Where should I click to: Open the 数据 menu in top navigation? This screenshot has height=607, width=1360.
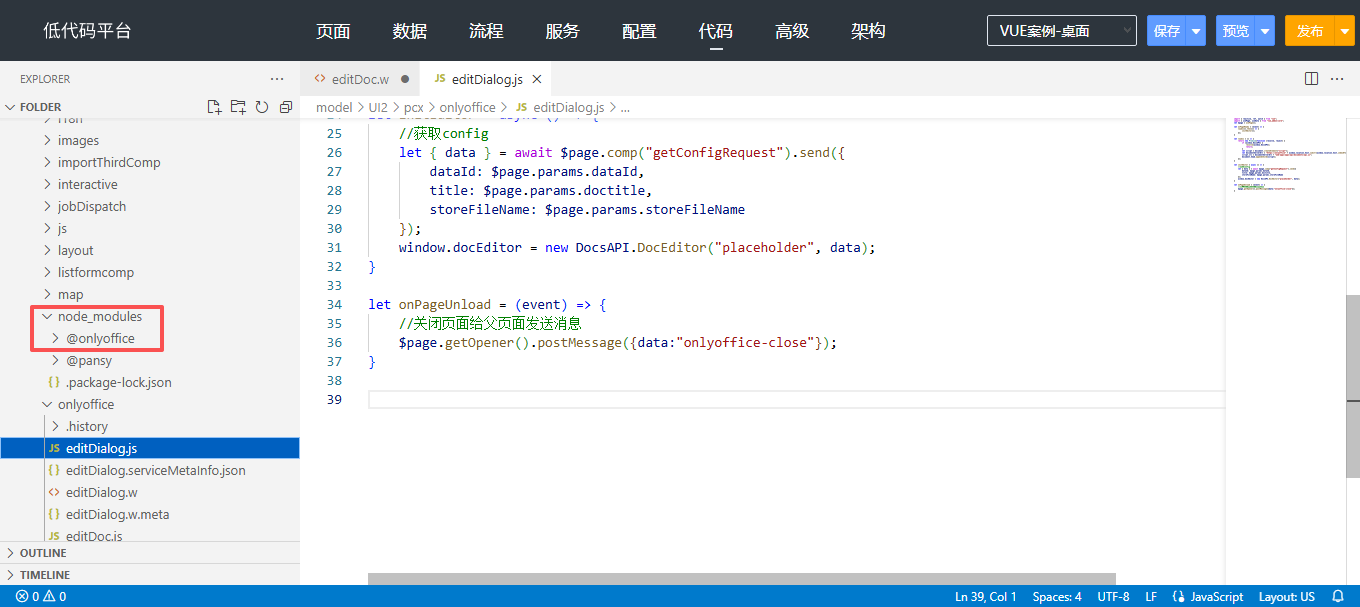pyautogui.click(x=410, y=31)
